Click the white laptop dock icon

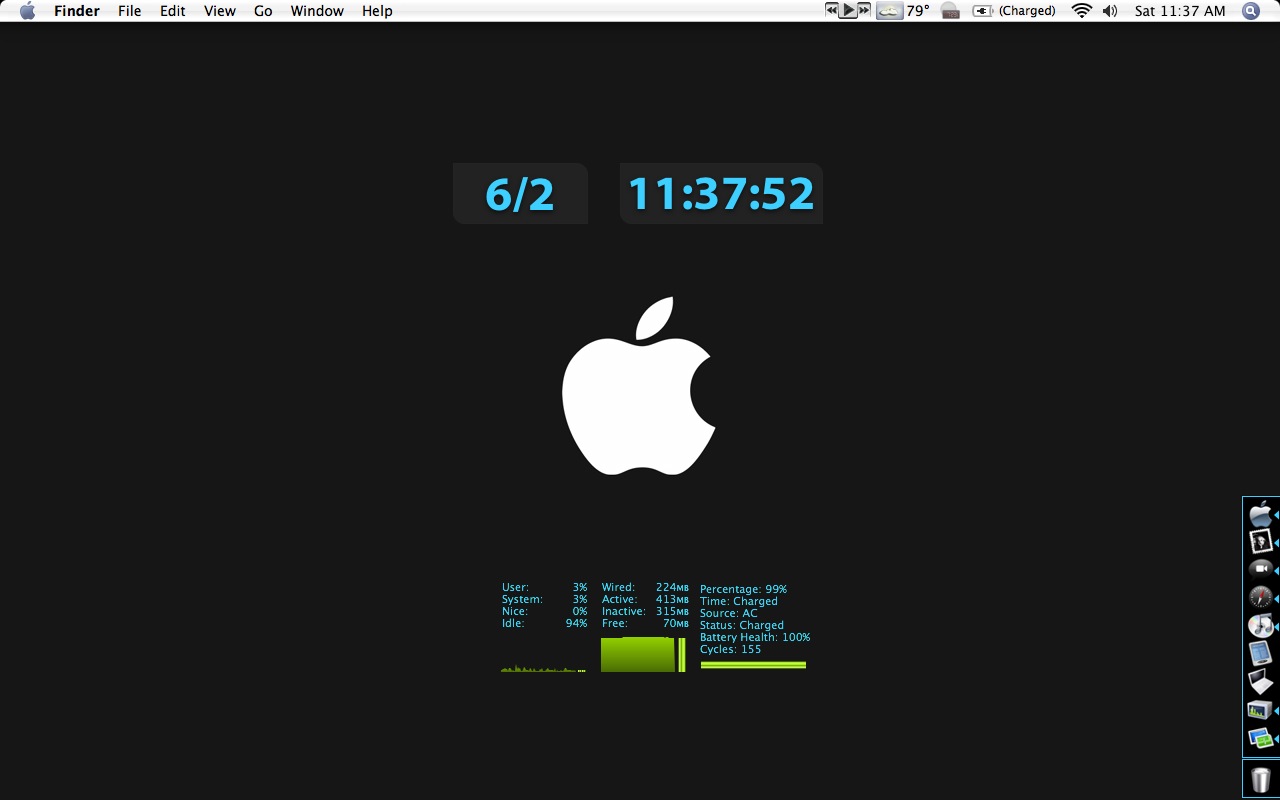pos(1260,682)
